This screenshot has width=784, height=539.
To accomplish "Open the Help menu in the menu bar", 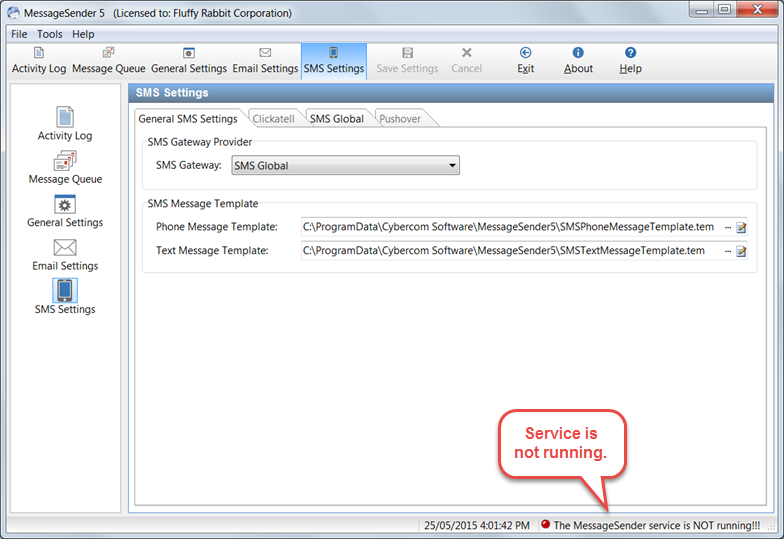I will coord(83,34).
